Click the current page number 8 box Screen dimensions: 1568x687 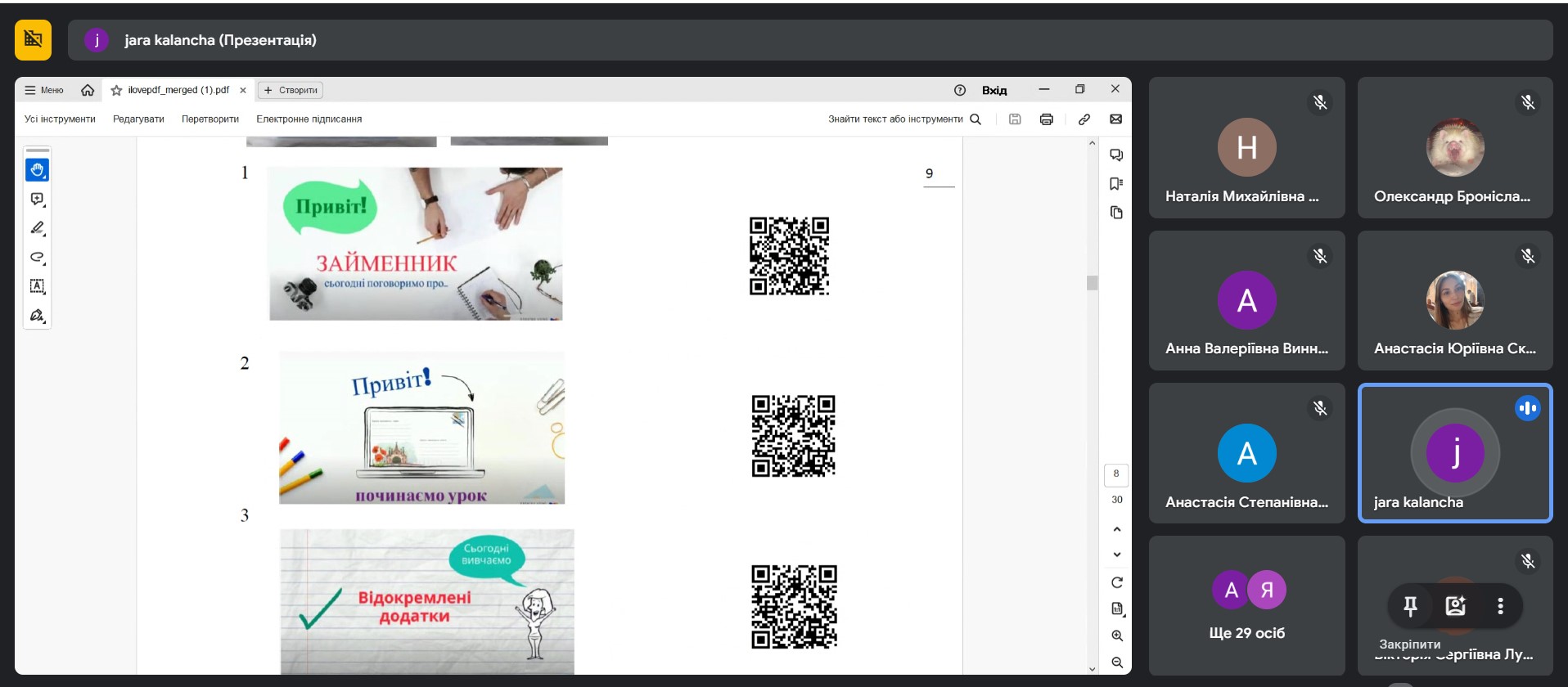point(1116,474)
